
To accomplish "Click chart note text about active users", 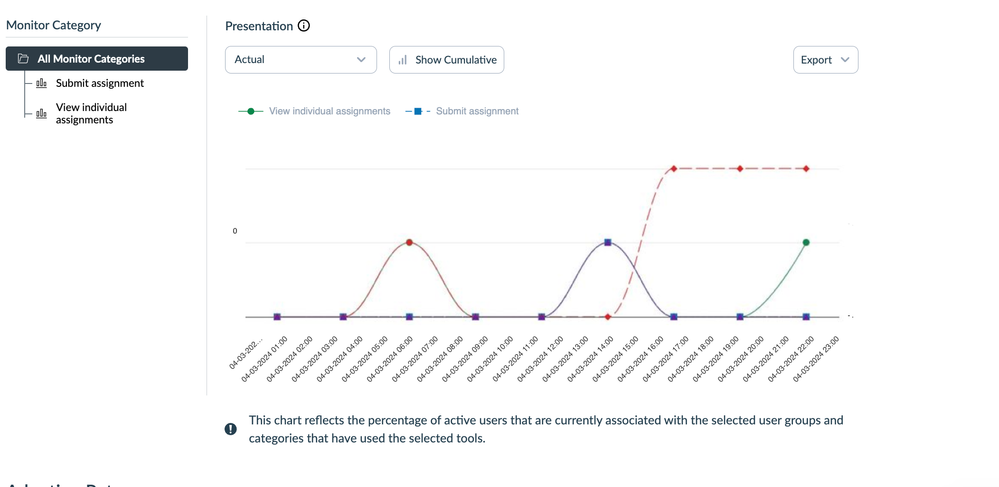I will pyautogui.click(x=546, y=429).
